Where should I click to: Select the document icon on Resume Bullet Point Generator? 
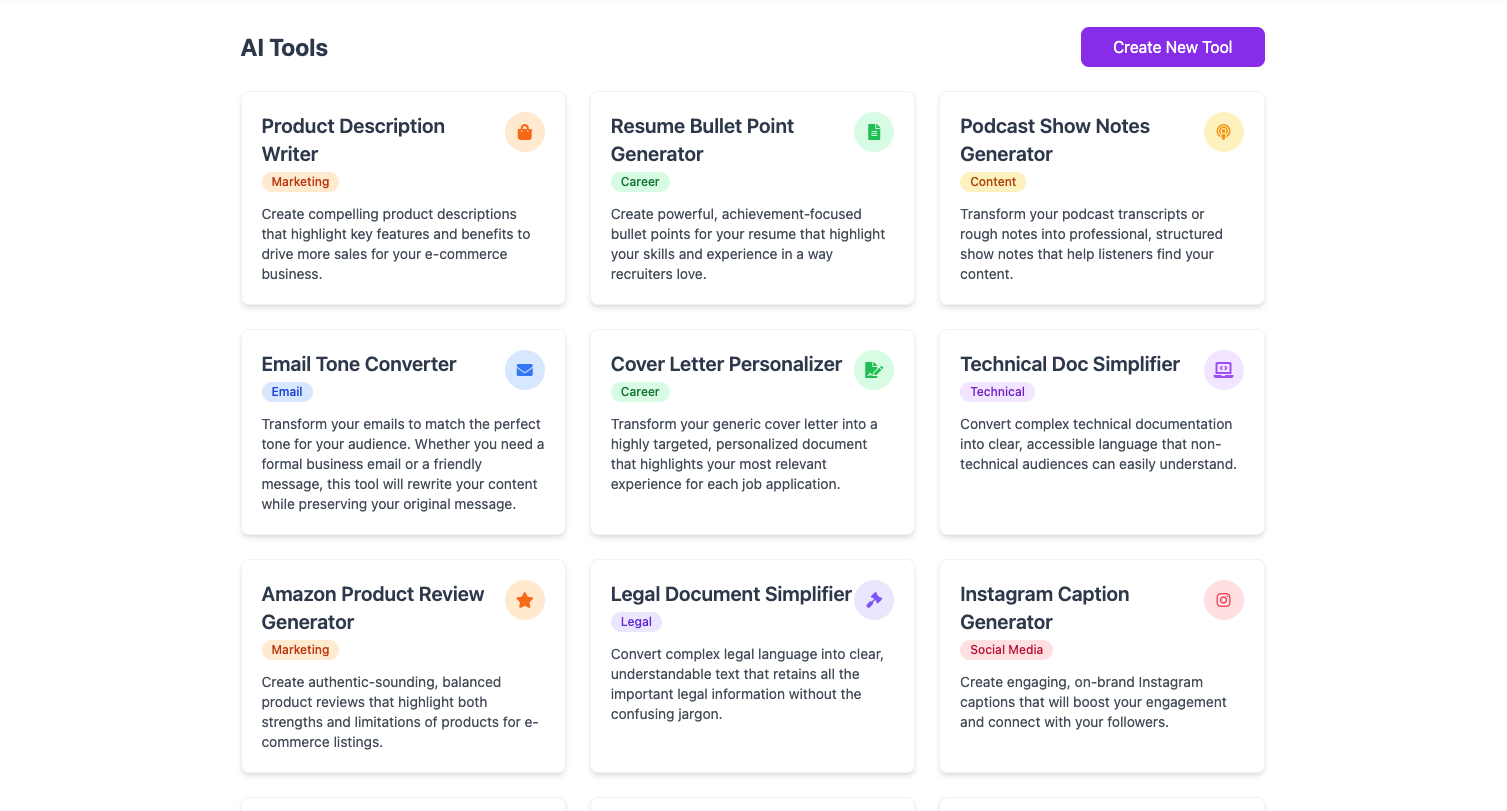pos(873,131)
